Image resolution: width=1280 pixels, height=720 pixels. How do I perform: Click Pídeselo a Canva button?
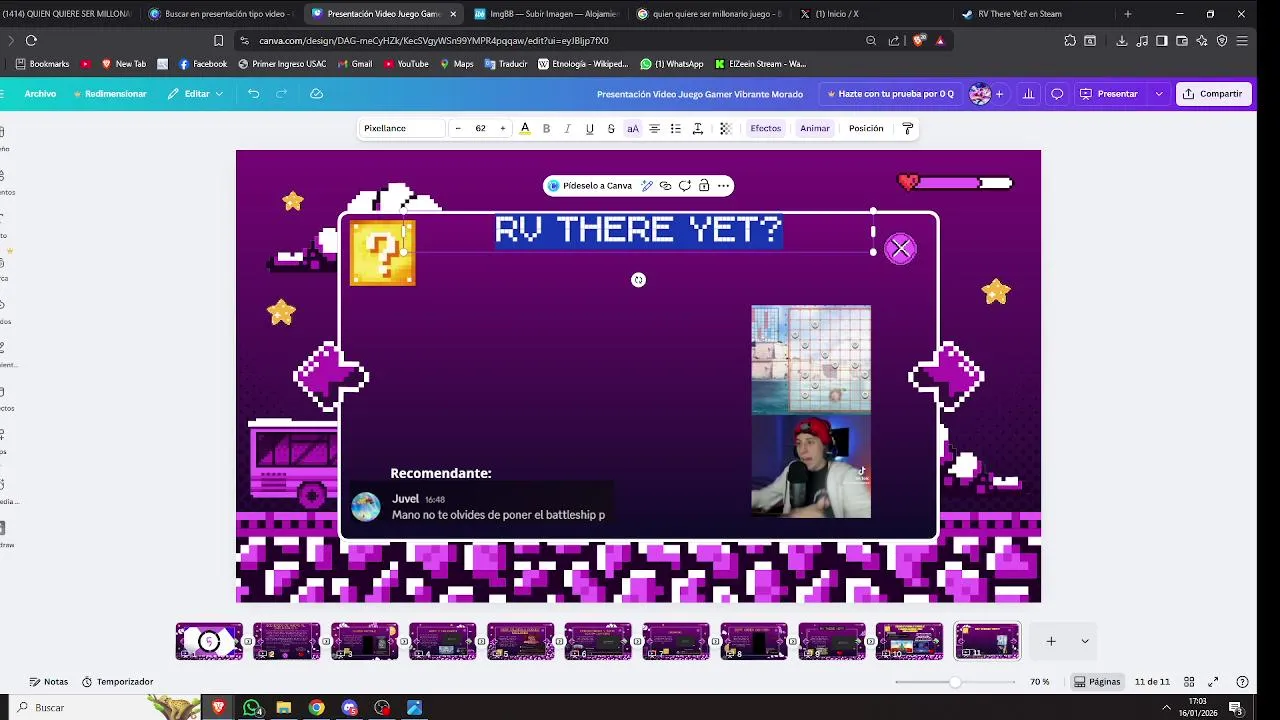590,186
